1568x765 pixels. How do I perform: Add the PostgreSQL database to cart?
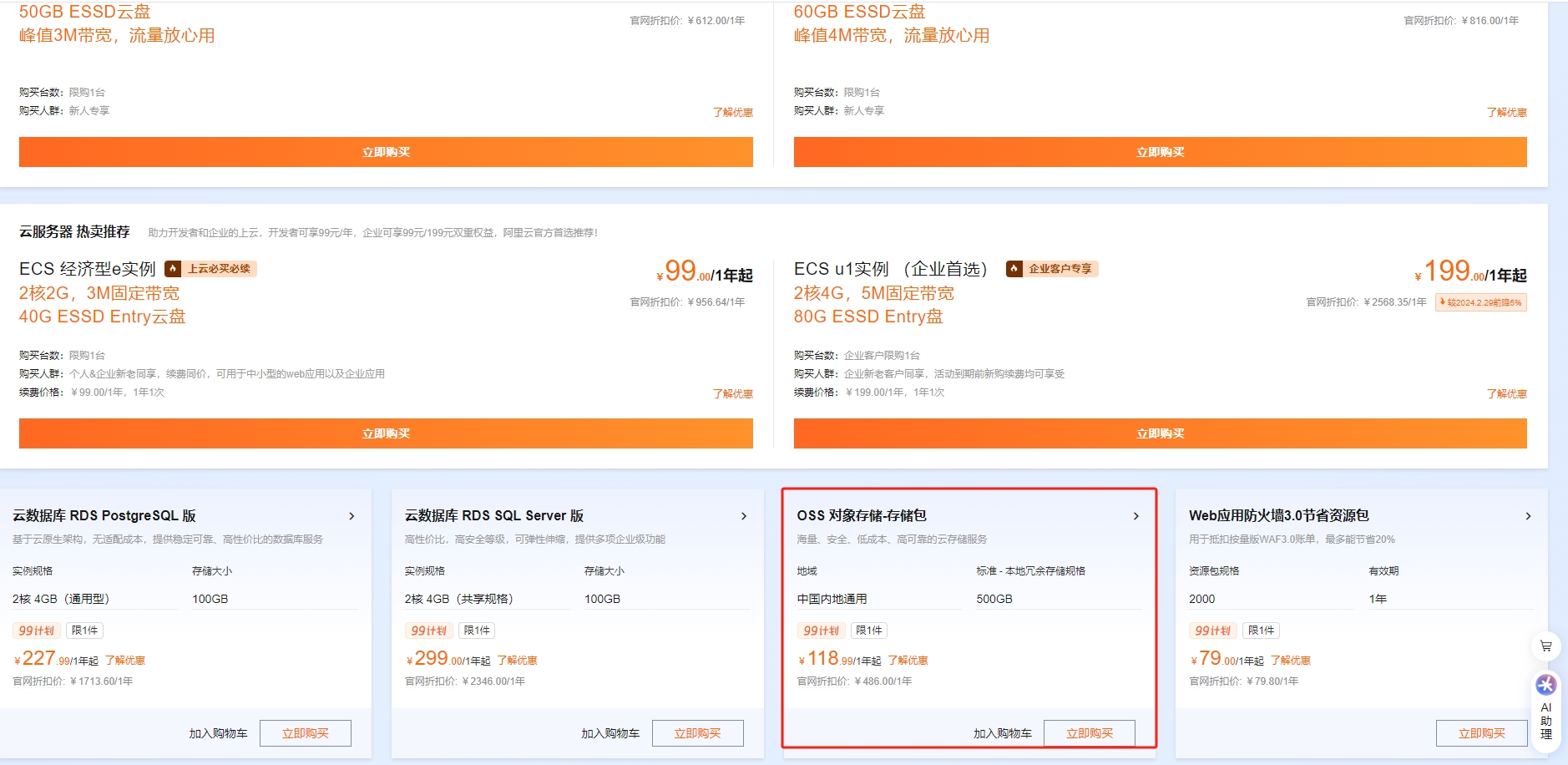[x=218, y=733]
